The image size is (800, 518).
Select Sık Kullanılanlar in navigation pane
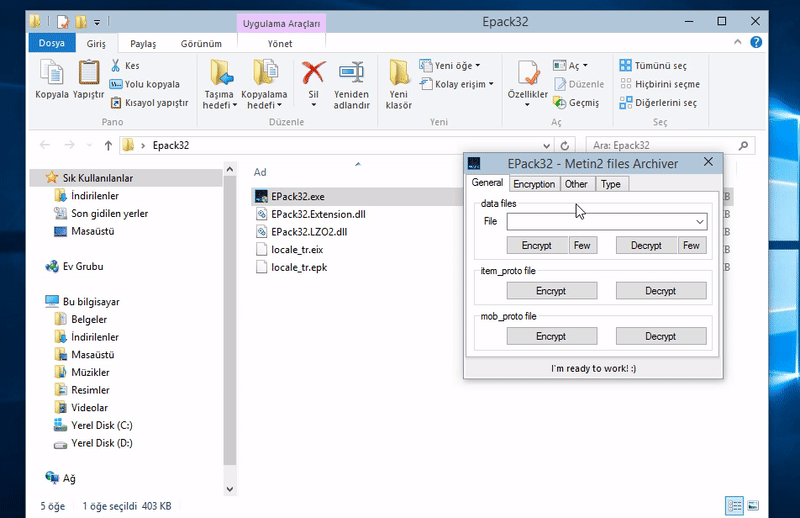(x=126, y=178)
